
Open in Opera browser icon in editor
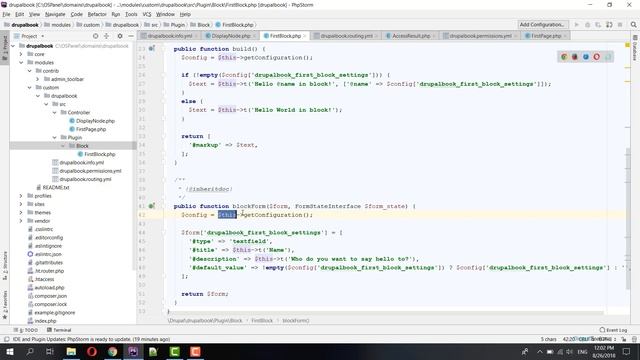click(x=597, y=57)
